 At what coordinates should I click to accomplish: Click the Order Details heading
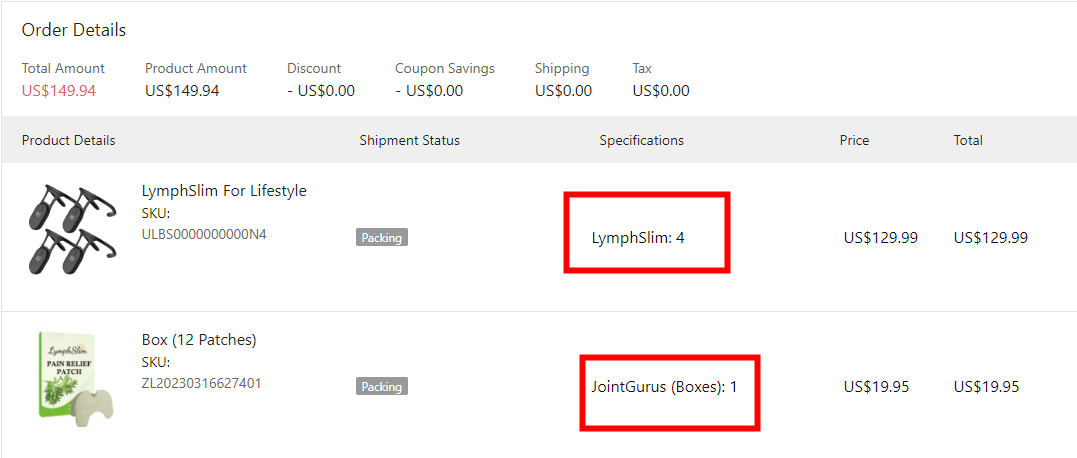tap(74, 30)
